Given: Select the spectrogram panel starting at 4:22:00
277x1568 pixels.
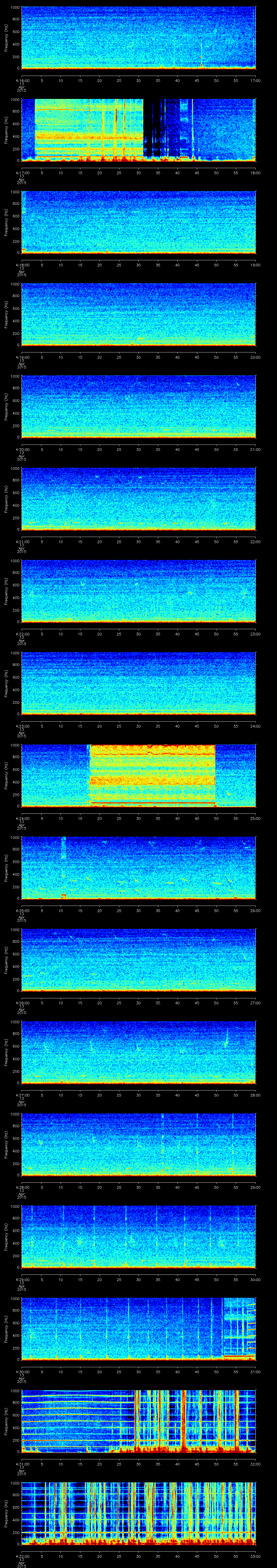Looking at the screenshot, I should pyautogui.click(x=138, y=591).
